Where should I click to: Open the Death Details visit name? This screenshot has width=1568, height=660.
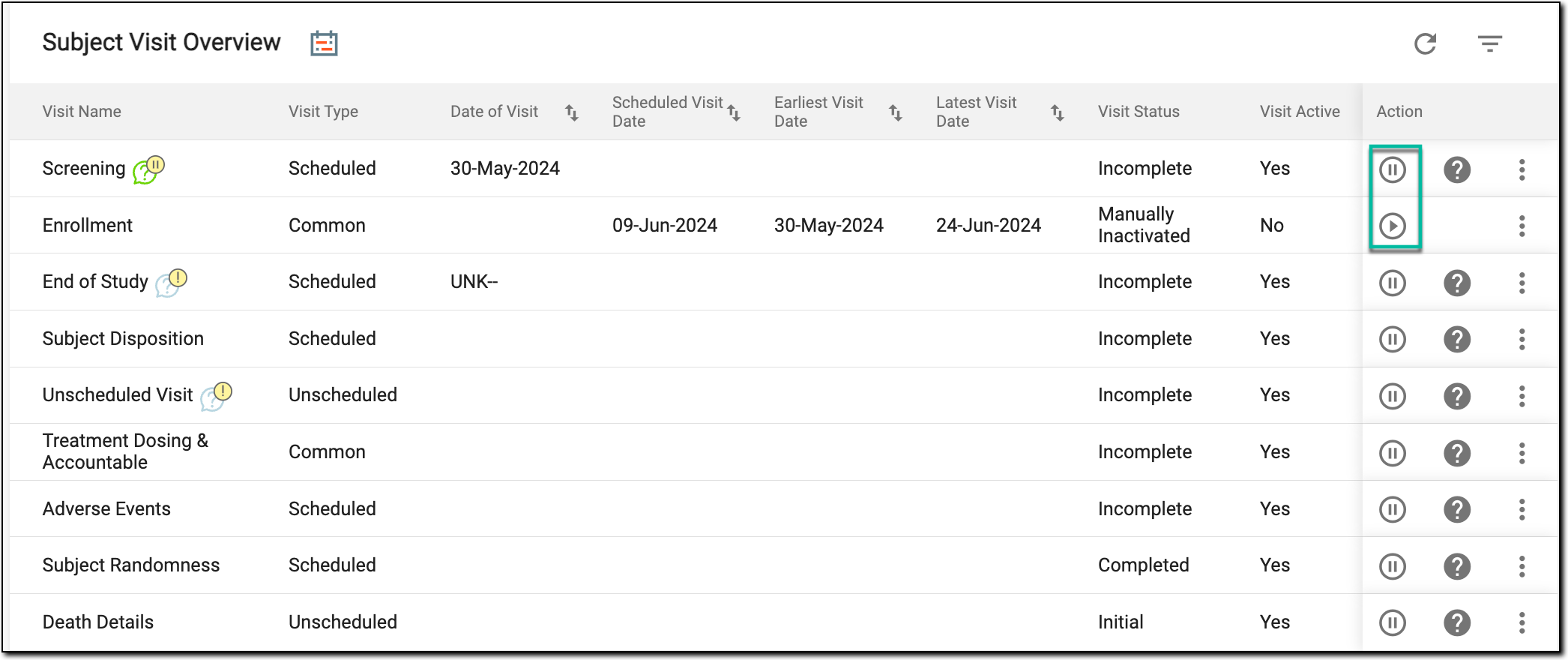(x=98, y=622)
